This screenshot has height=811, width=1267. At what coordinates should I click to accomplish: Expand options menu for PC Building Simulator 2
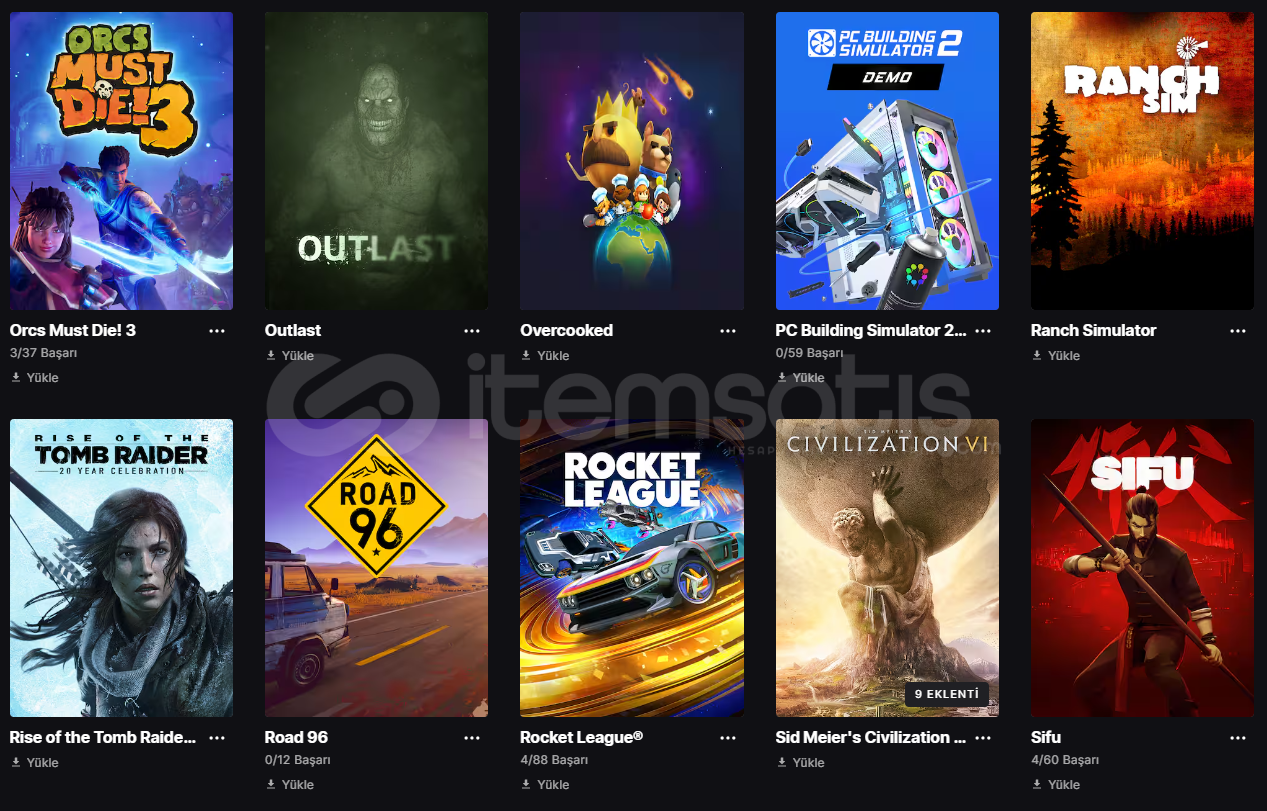(x=983, y=331)
